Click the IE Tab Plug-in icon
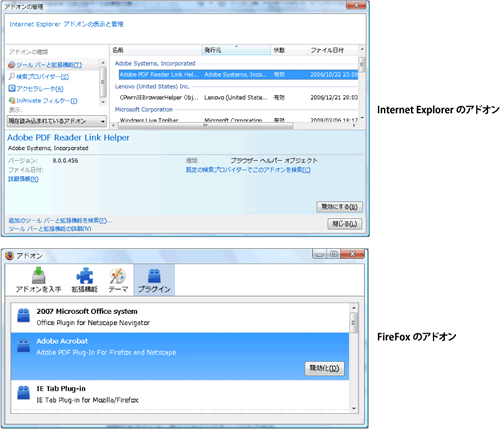 tap(23, 393)
